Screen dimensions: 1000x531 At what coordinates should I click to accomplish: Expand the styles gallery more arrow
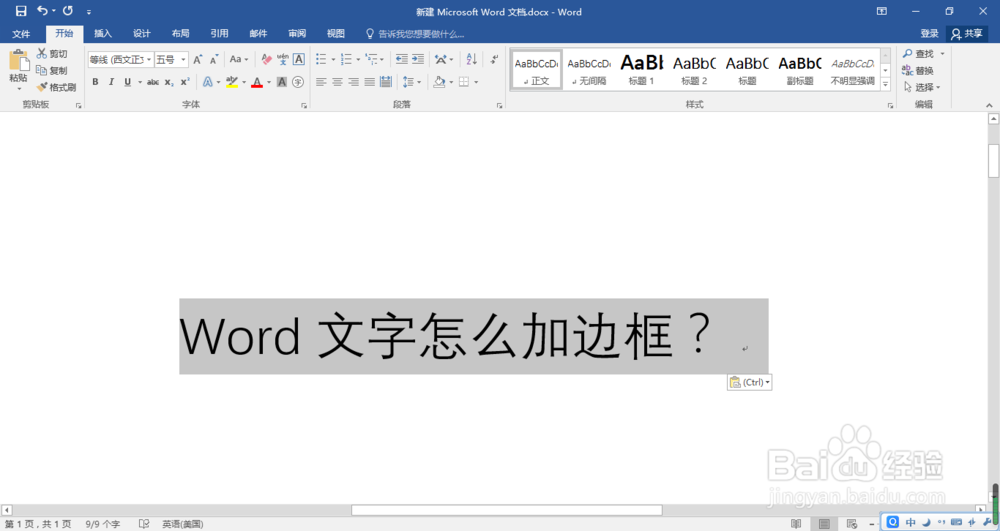point(885,84)
